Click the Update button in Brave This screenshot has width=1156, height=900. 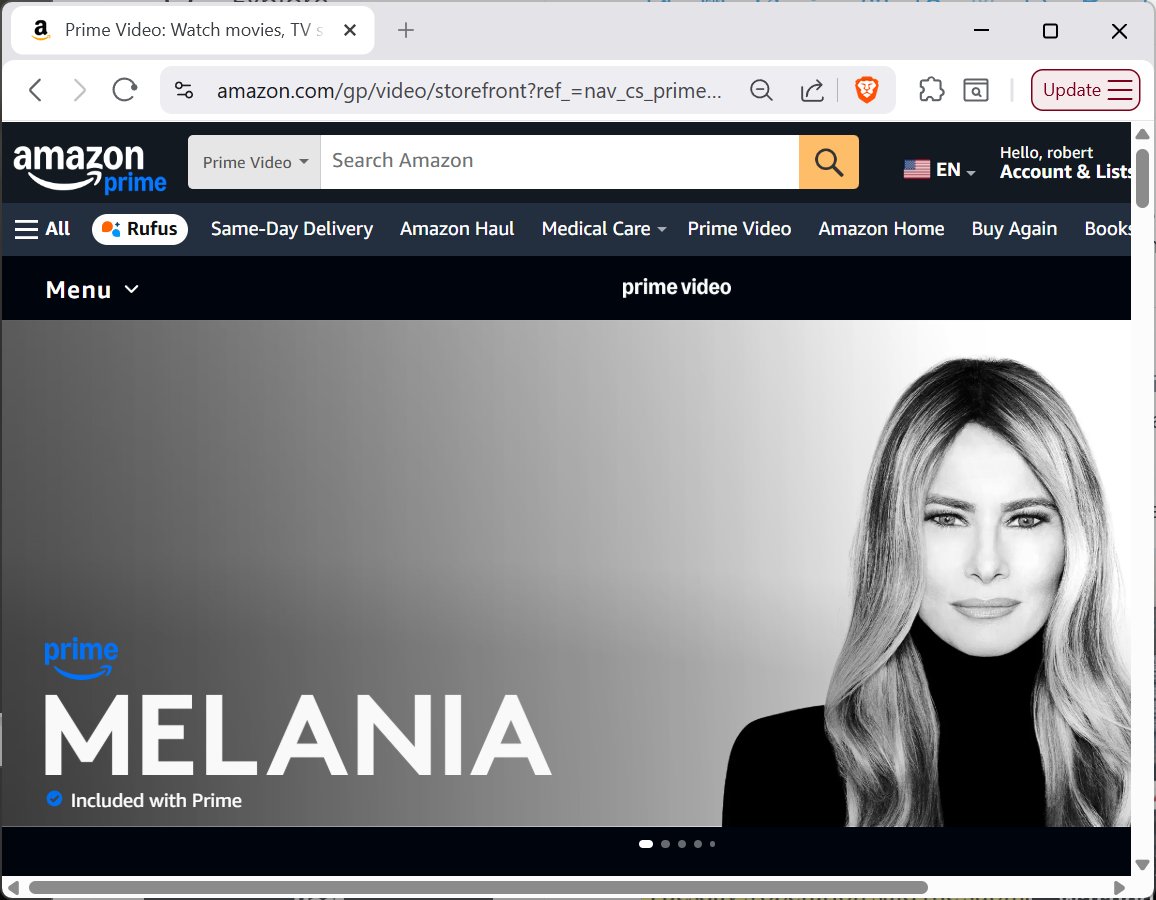1085,90
